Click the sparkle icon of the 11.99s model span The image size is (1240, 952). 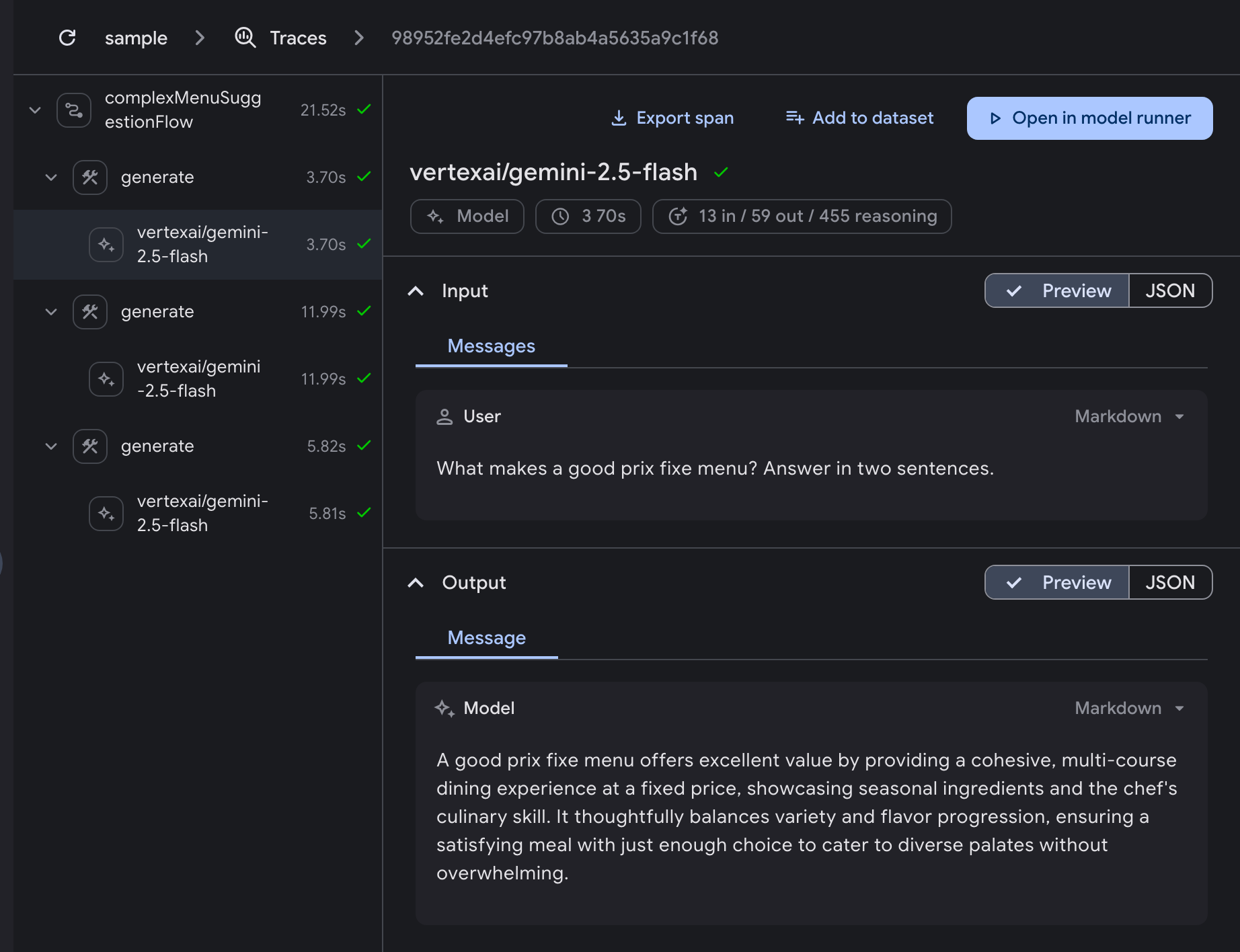pyautogui.click(x=106, y=379)
